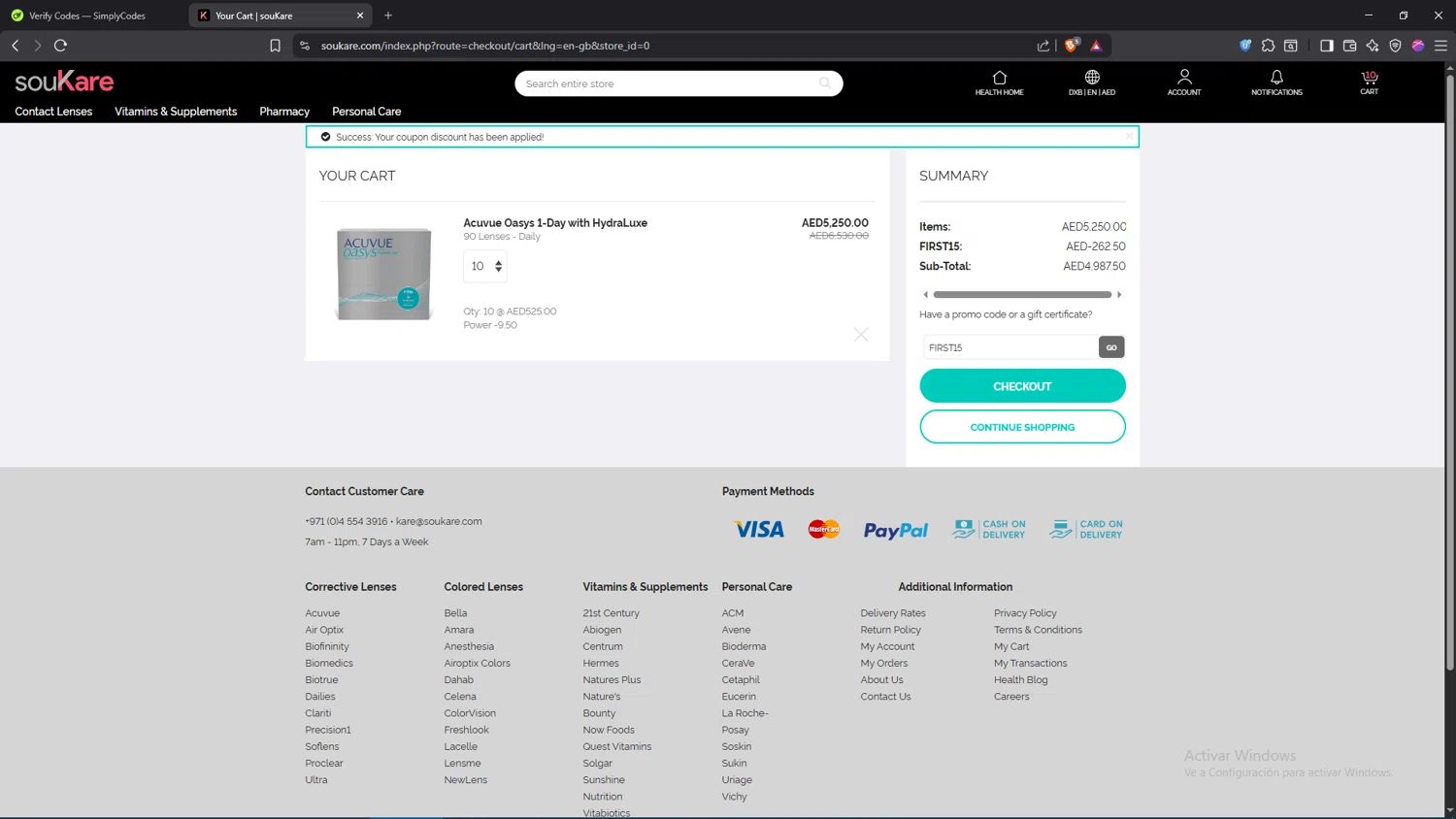Click the VISA payment logo
Viewport: 1456px width, 819px height.
(x=759, y=529)
